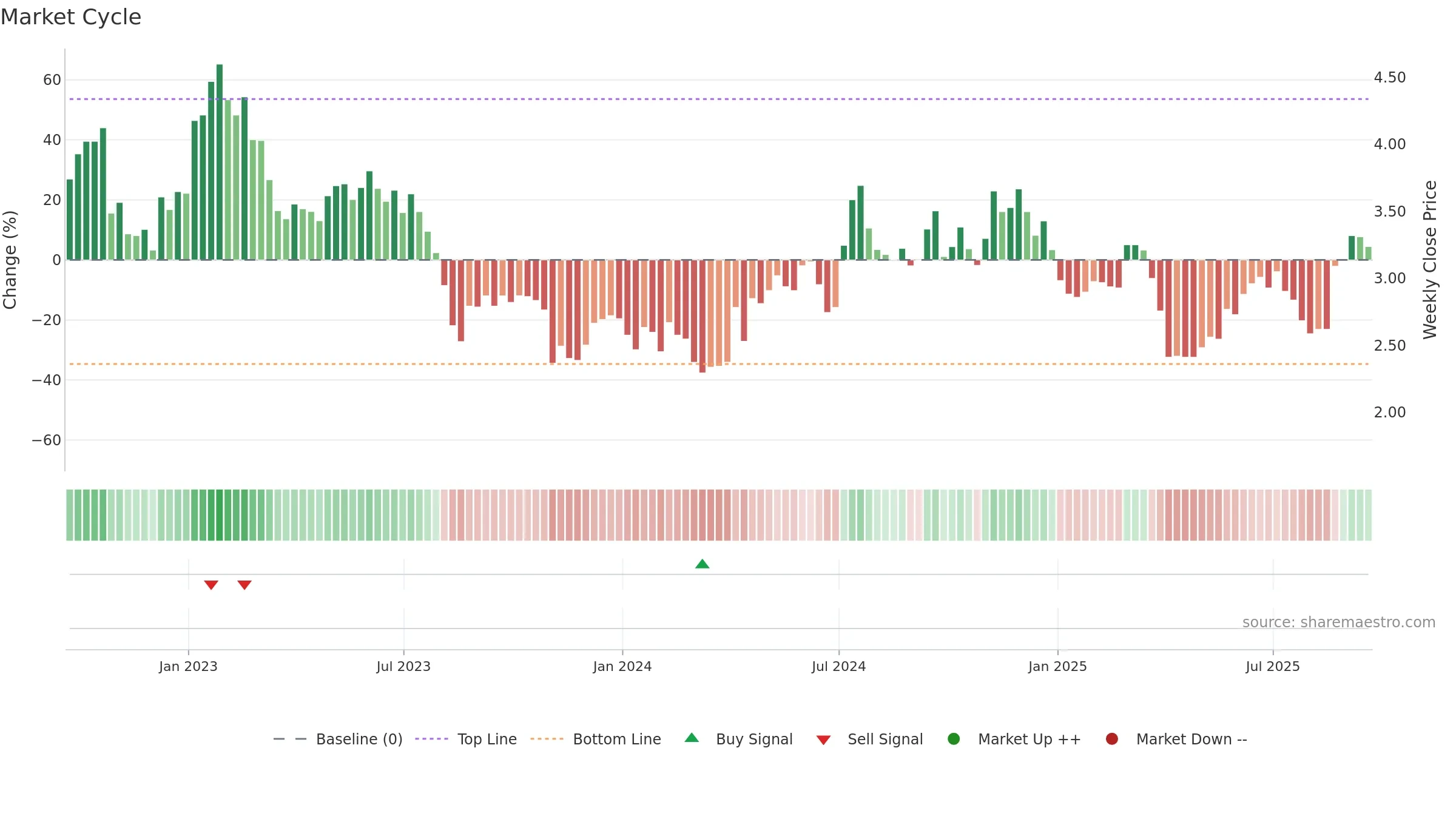Click the 60 tick on left axis
The height and width of the screenshot is (819, 1456).
52,80
